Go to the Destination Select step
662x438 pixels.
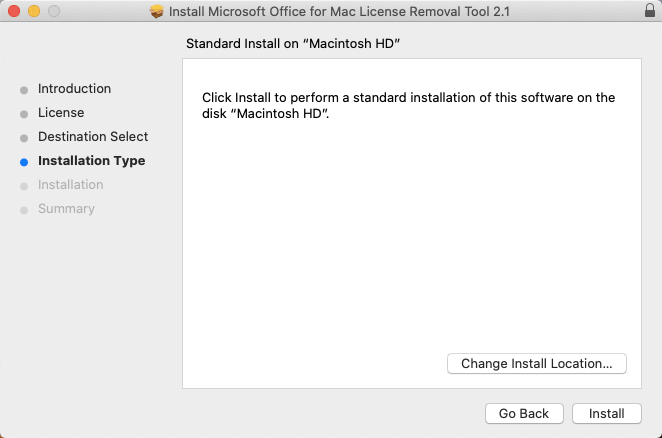tap(93, 137)
